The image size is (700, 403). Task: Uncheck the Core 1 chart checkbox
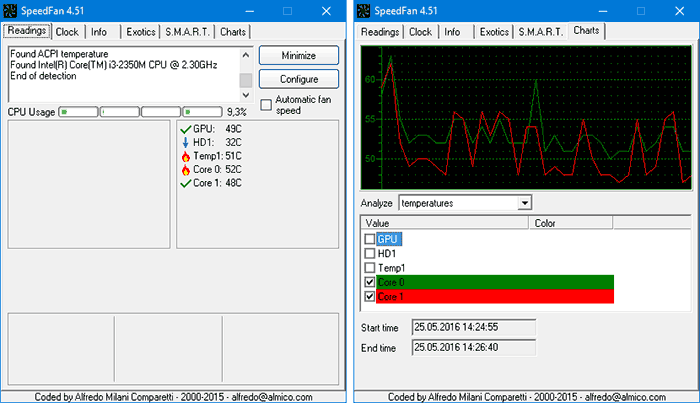[370, 296]
